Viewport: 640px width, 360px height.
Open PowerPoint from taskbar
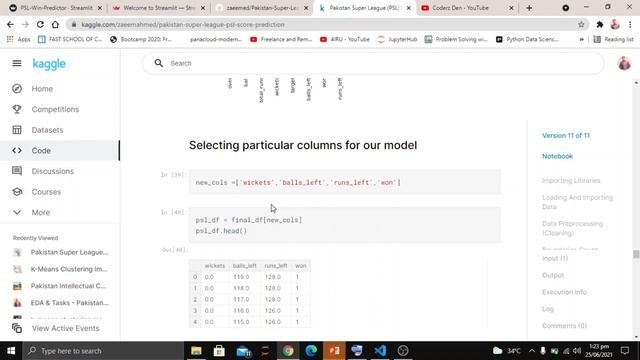click(334, 351)
